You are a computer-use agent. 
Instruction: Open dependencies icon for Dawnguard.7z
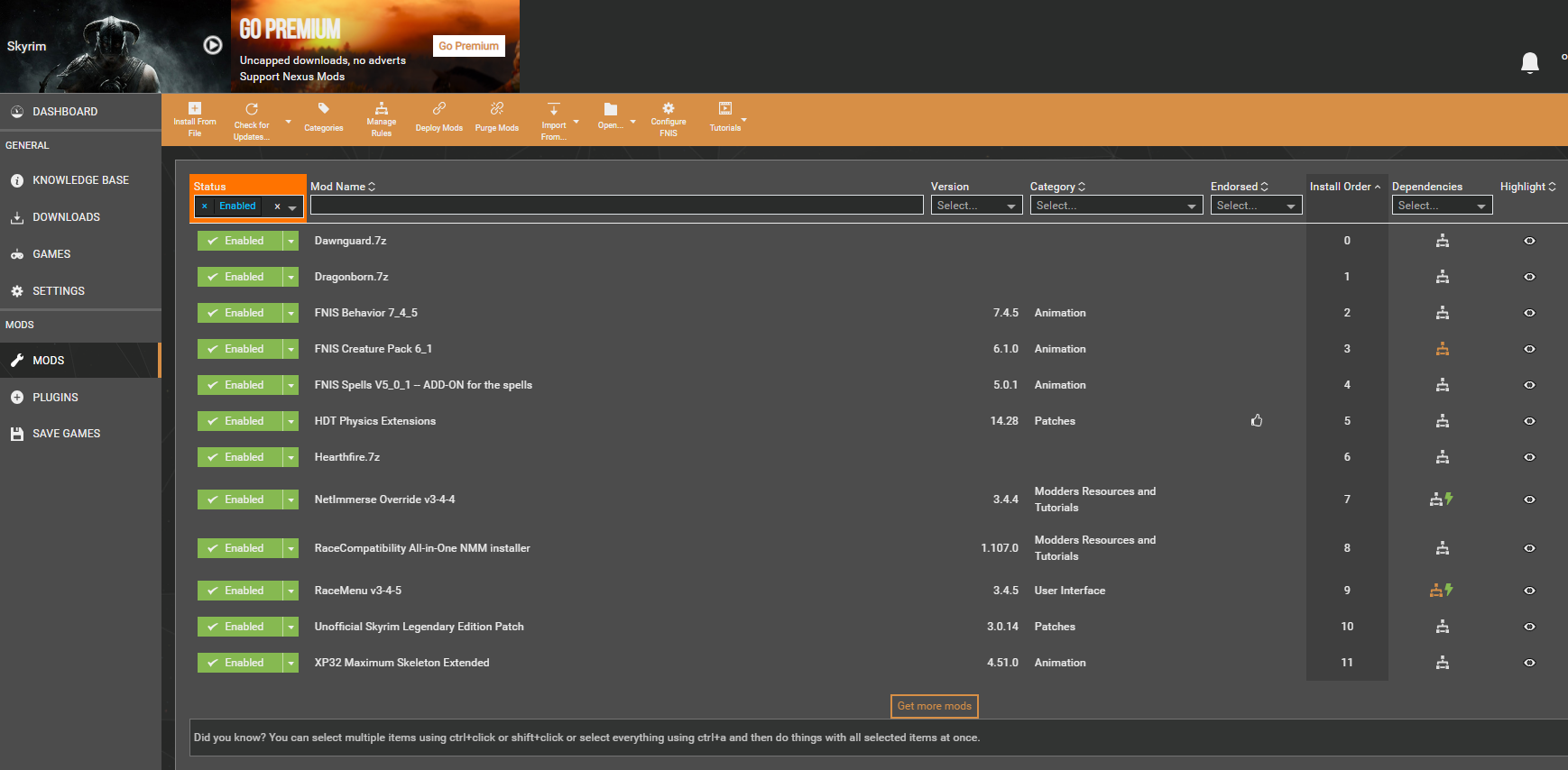coord(1443,241)
